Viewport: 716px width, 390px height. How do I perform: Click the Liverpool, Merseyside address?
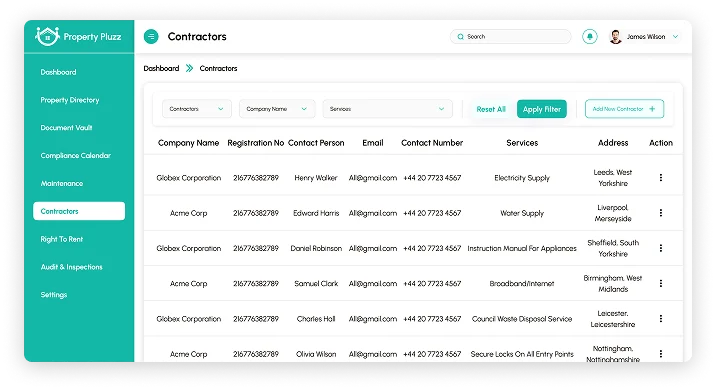point(613,213)
